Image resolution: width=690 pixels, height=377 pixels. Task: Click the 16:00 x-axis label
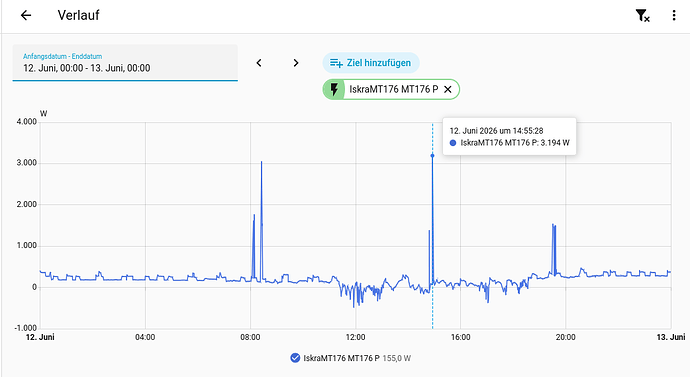coord(460,337)
